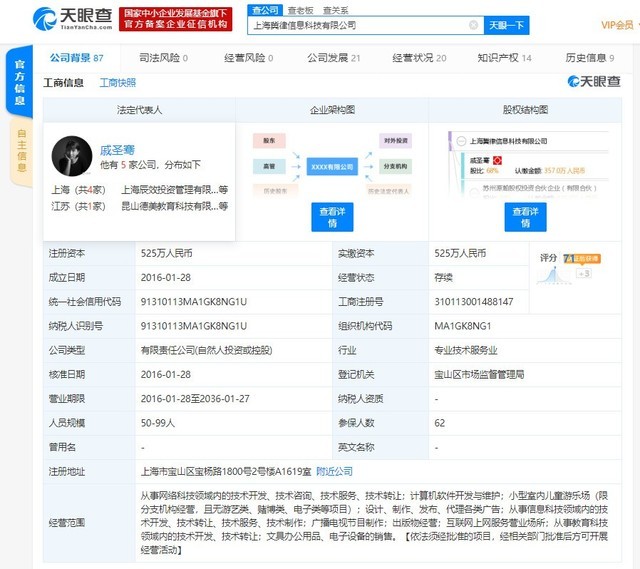
Task: Open 昆山德美教育科技有限 company link
Action: pos(174,206)
